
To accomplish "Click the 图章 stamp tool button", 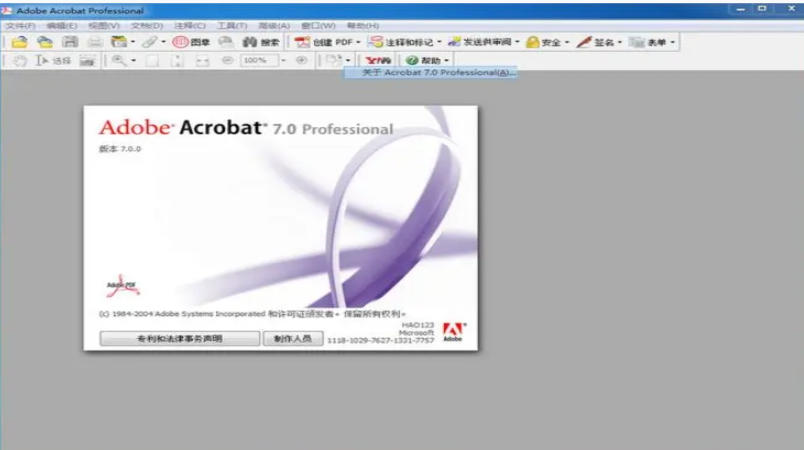I will tap(191, 42).
